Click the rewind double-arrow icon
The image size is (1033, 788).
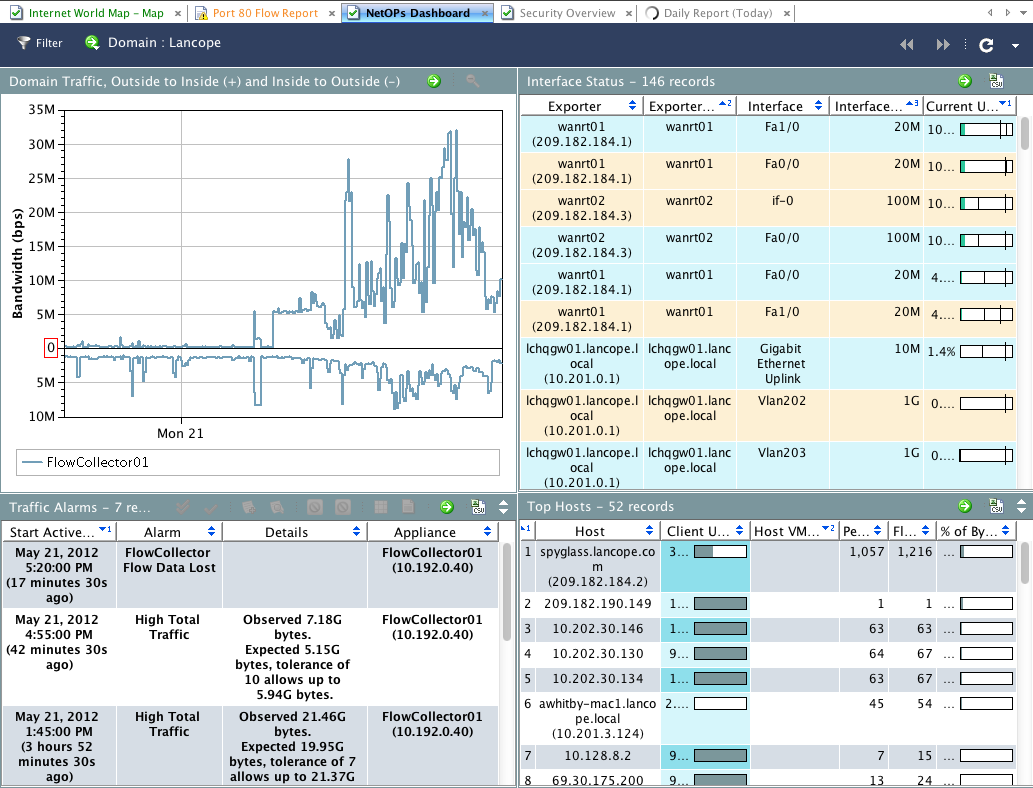coord(907,45)
